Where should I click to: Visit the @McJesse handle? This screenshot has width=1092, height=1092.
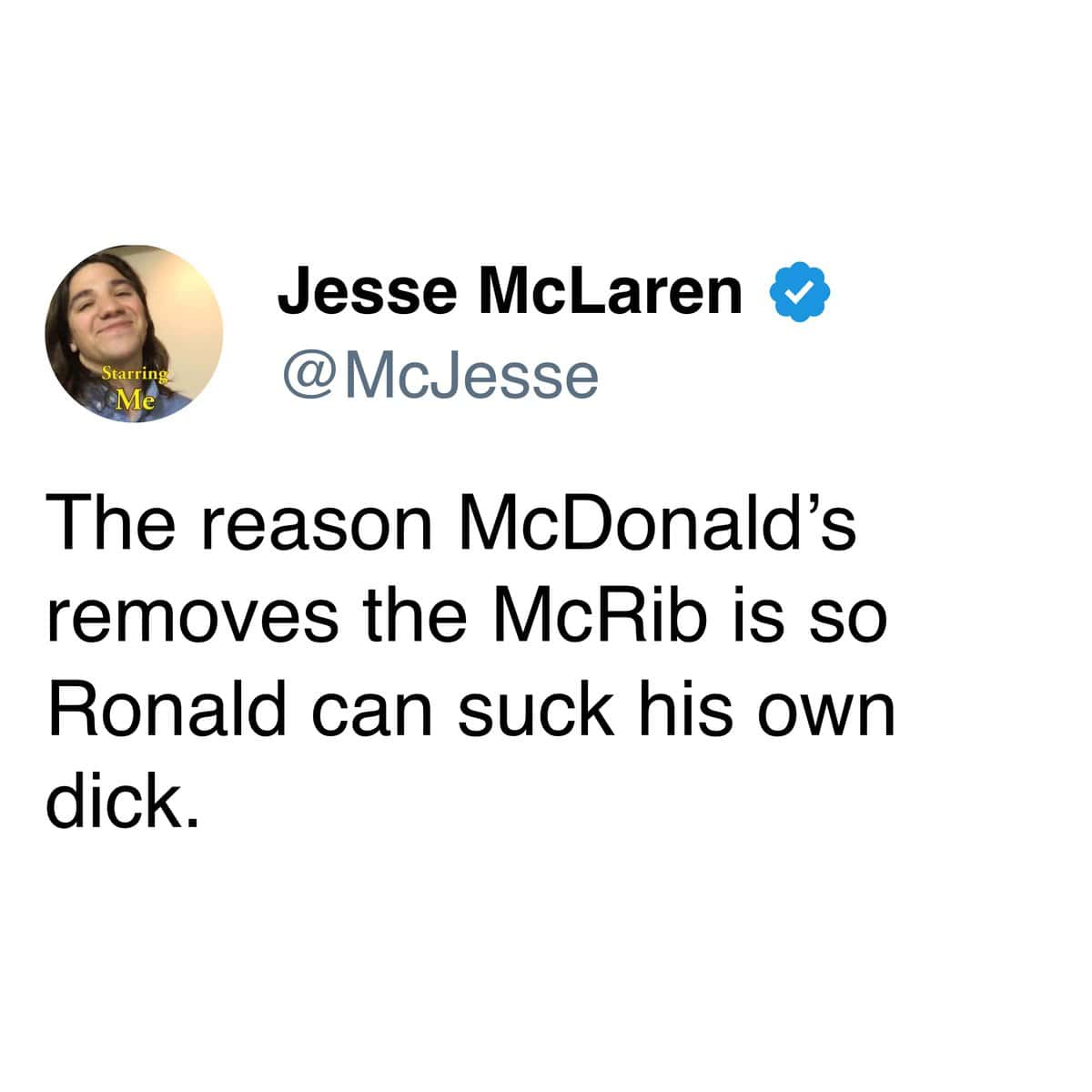pos(440,377)
